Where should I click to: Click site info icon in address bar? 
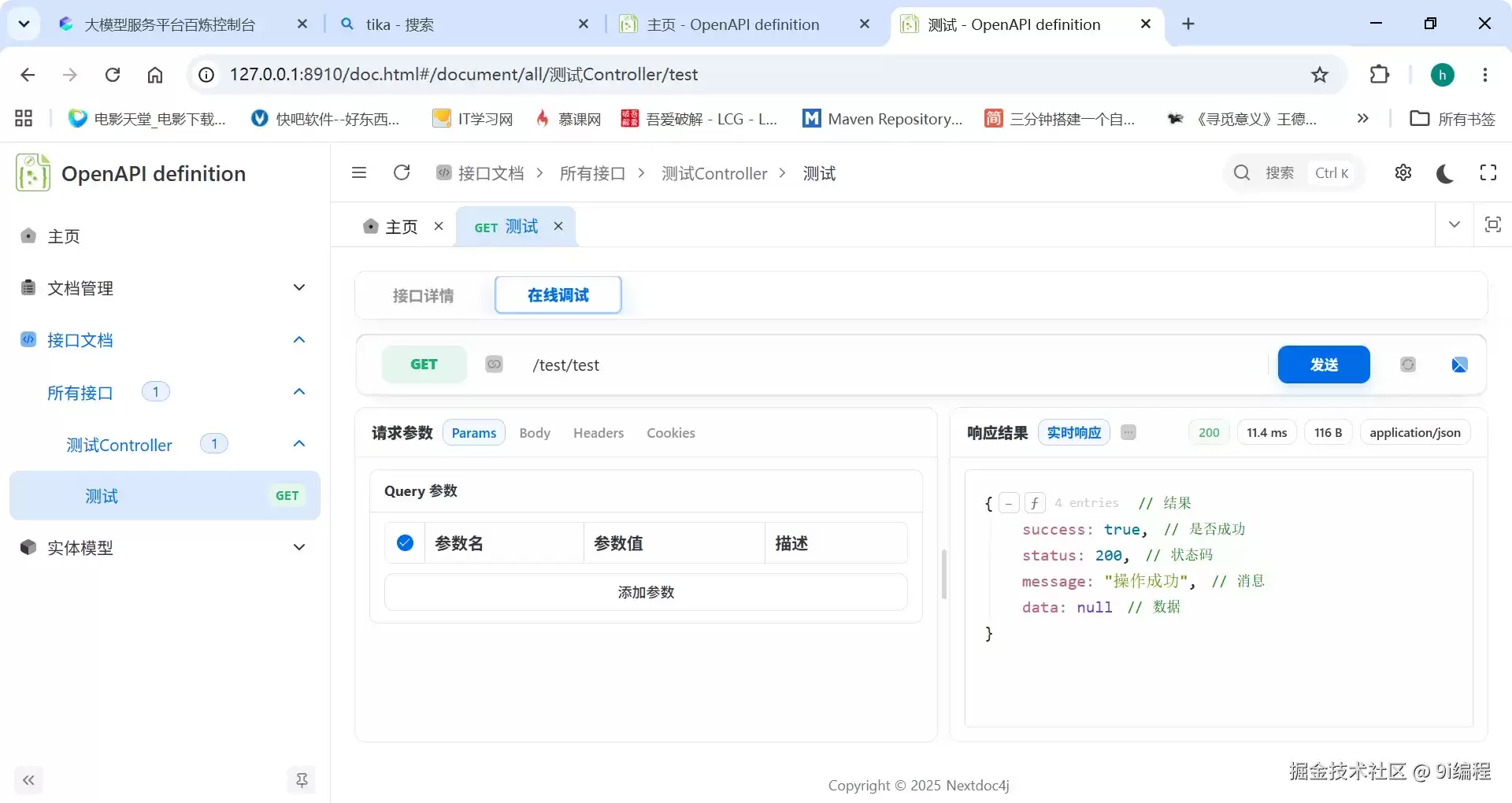pyautogui.click(x=206, y=75)
